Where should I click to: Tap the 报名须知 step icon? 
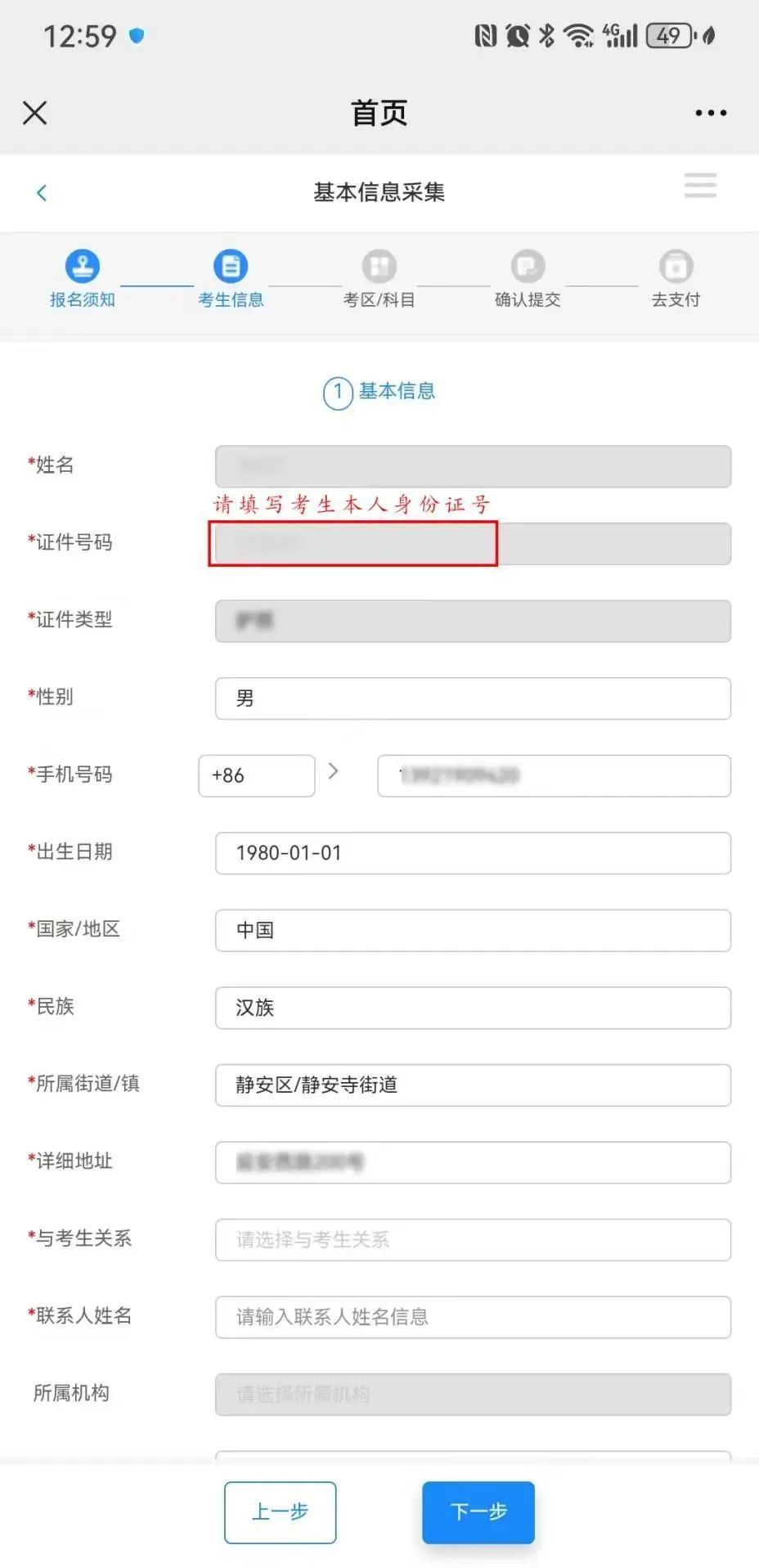coord(83,266)
